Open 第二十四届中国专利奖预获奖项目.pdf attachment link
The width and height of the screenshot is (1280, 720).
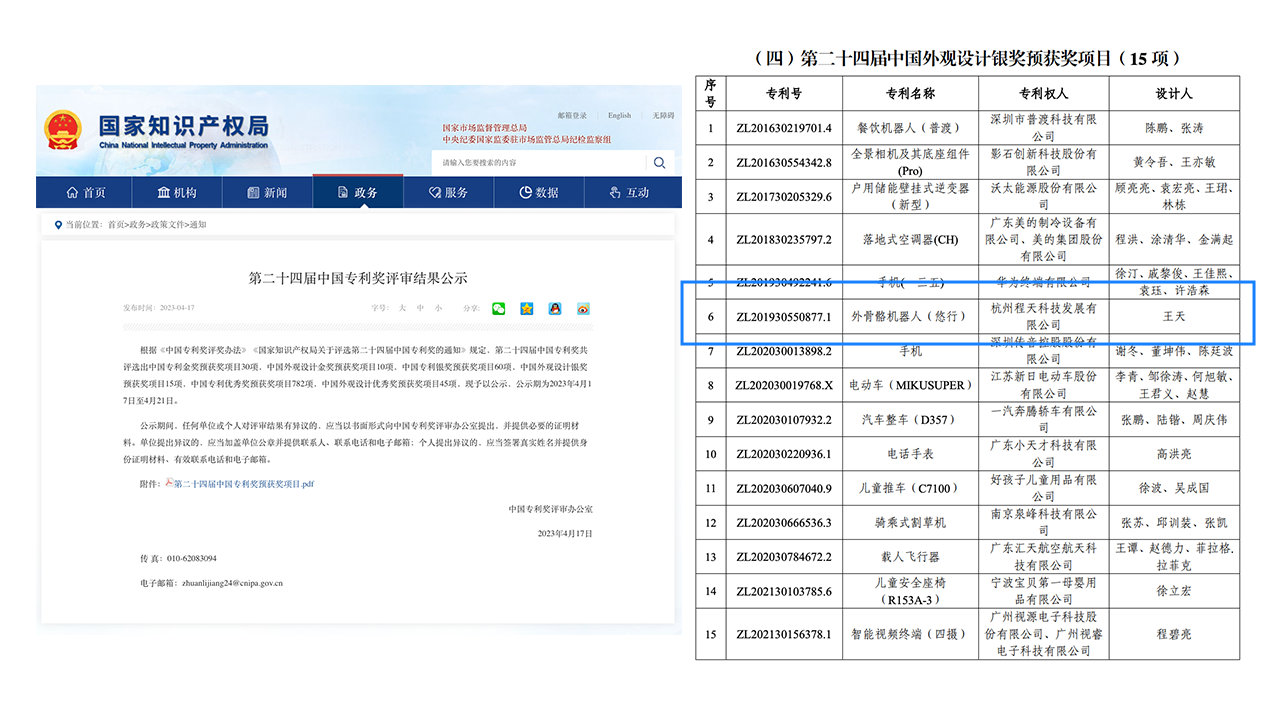tap(244, 483)
